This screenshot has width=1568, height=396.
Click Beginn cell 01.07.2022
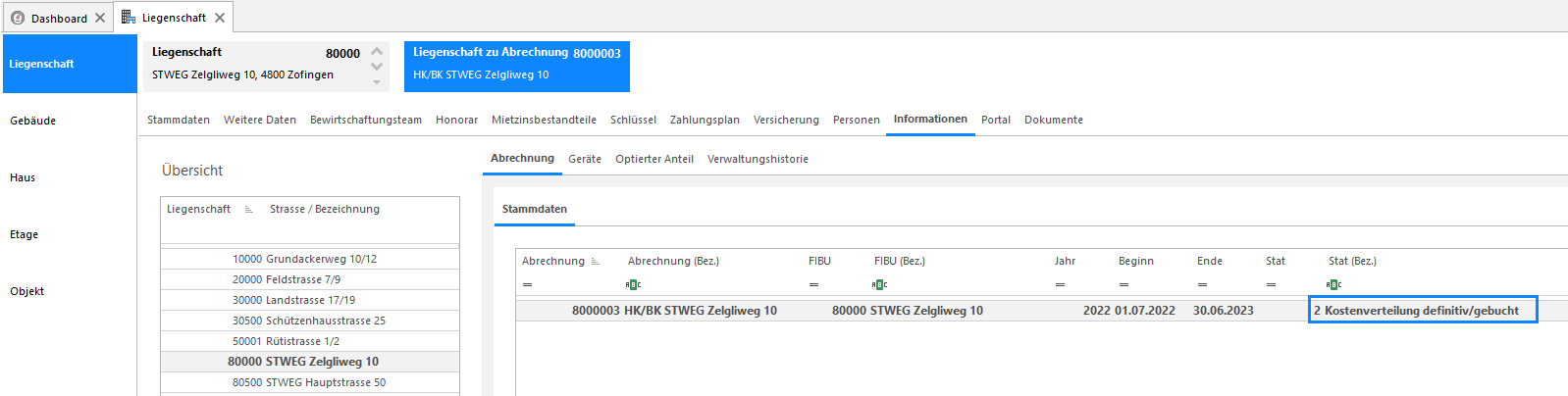click(x=1145, y=311)
